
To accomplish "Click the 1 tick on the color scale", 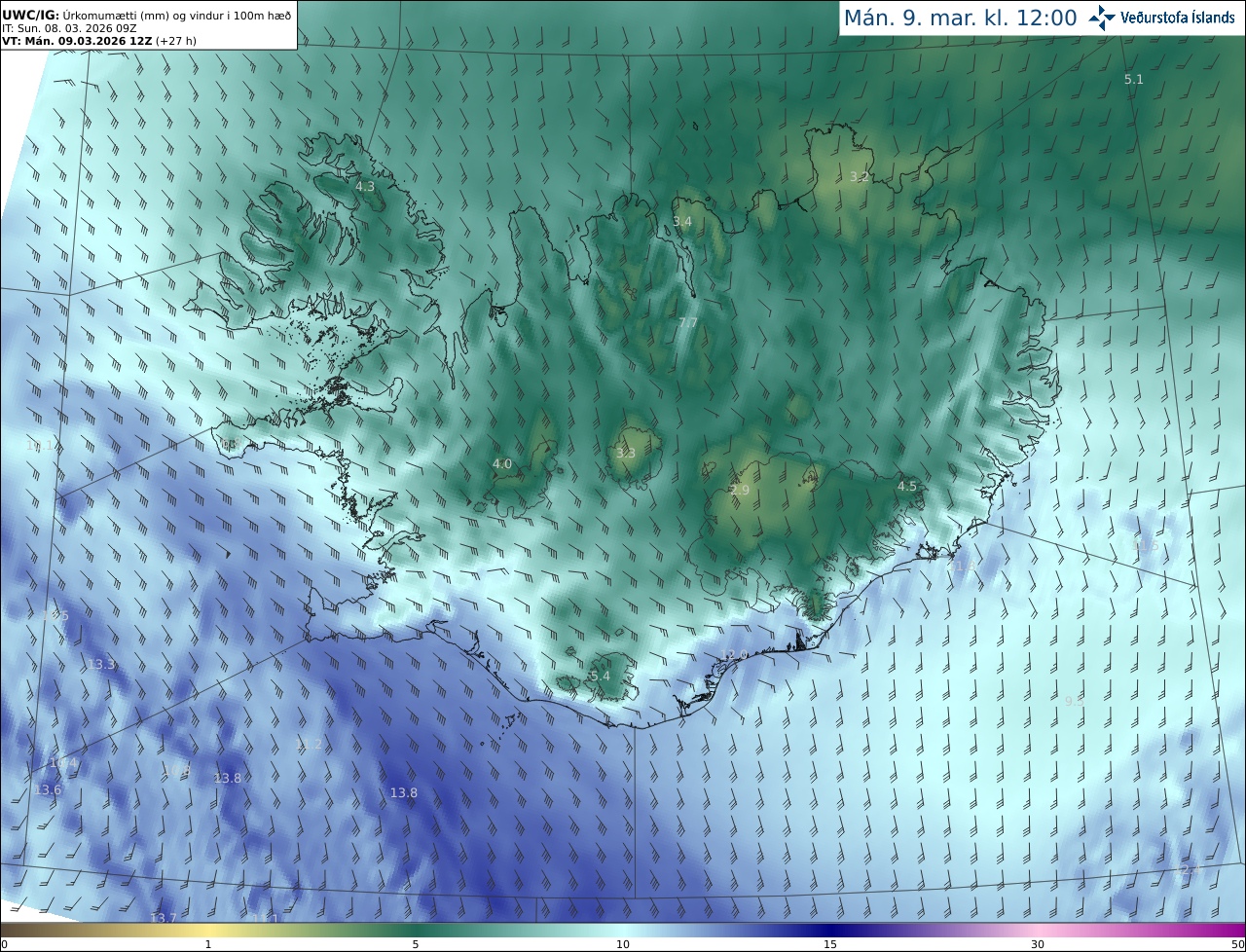I will tap(208, 944).
